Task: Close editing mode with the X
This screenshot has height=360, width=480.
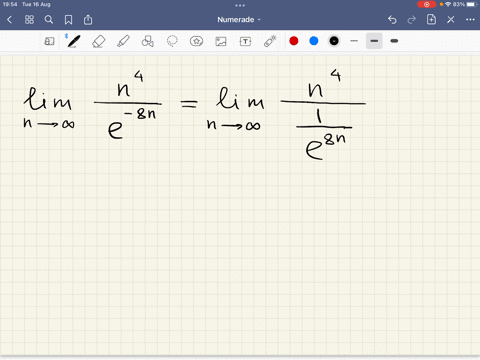Action: (451, 20)
